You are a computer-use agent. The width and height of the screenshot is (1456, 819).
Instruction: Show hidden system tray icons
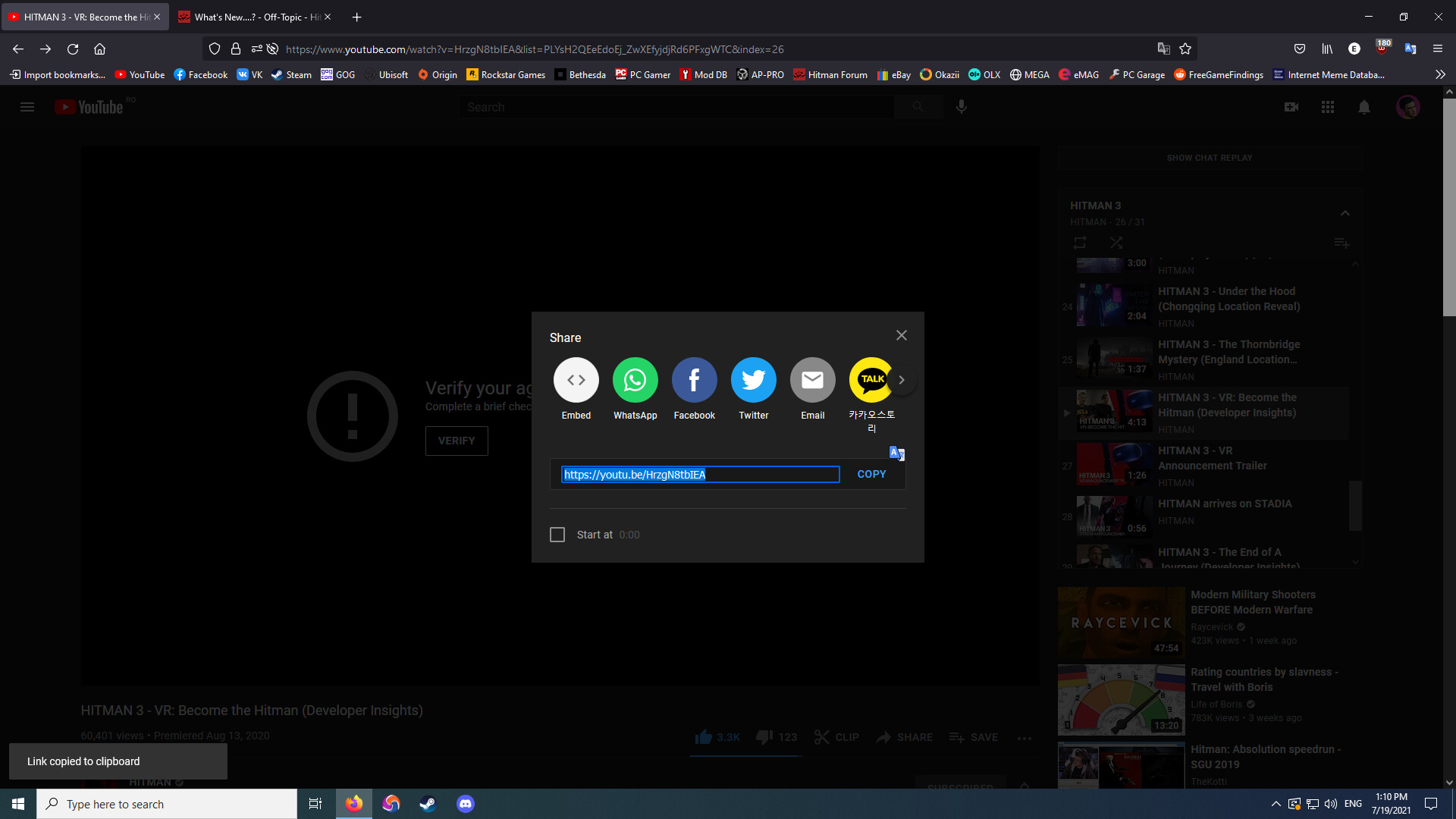coord(1276,804)
